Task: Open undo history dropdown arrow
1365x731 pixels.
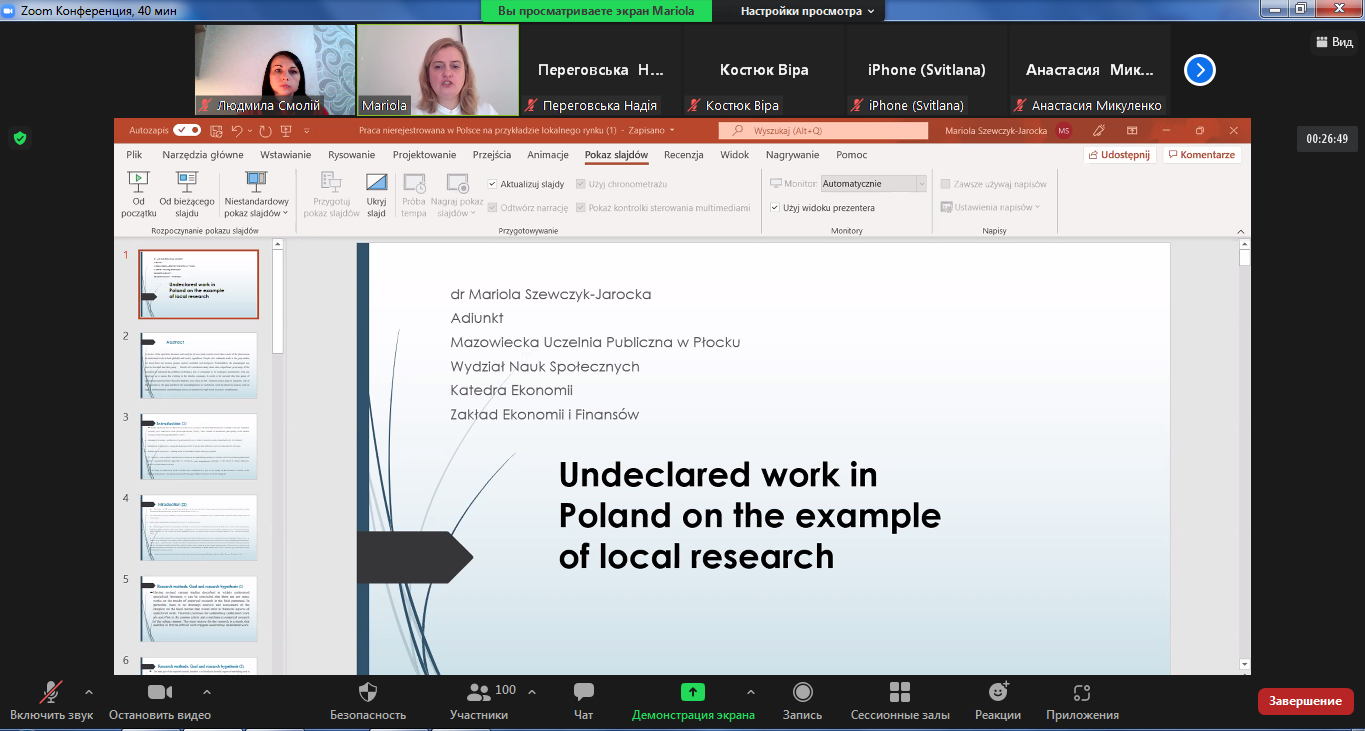Action: point(250,130)
